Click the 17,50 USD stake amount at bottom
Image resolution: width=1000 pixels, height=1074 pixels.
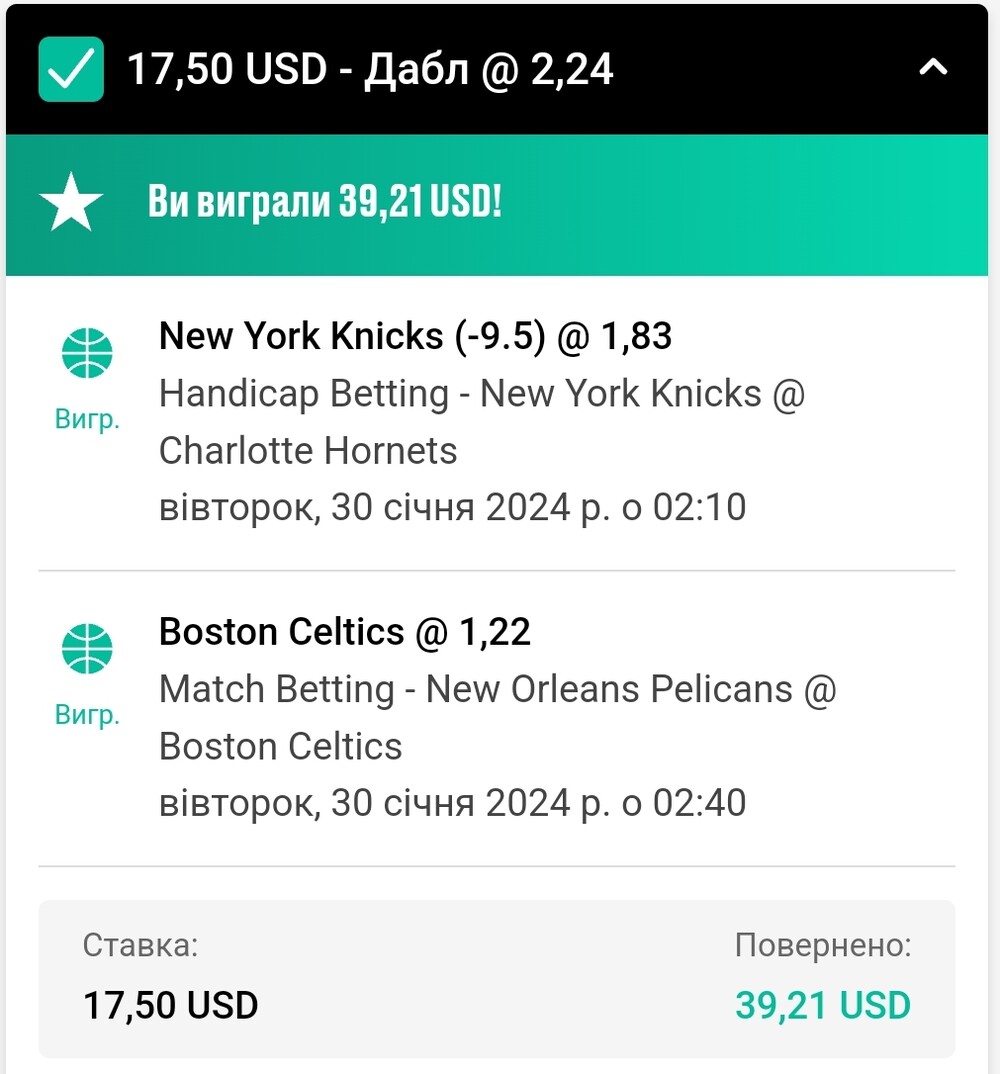point(171,1006)
